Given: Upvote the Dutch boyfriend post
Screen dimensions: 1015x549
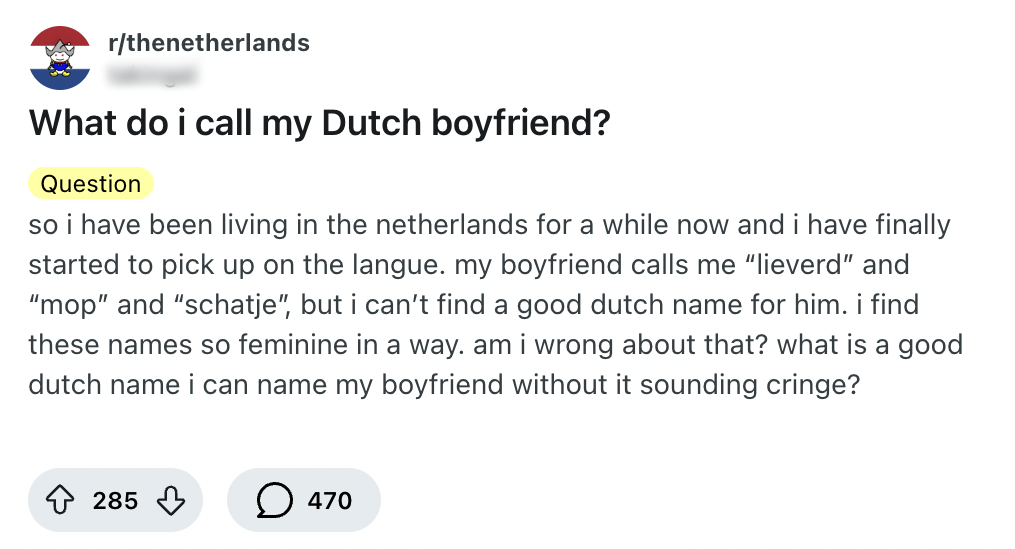Looking at the screenshot, I should [x=62, y=500].
